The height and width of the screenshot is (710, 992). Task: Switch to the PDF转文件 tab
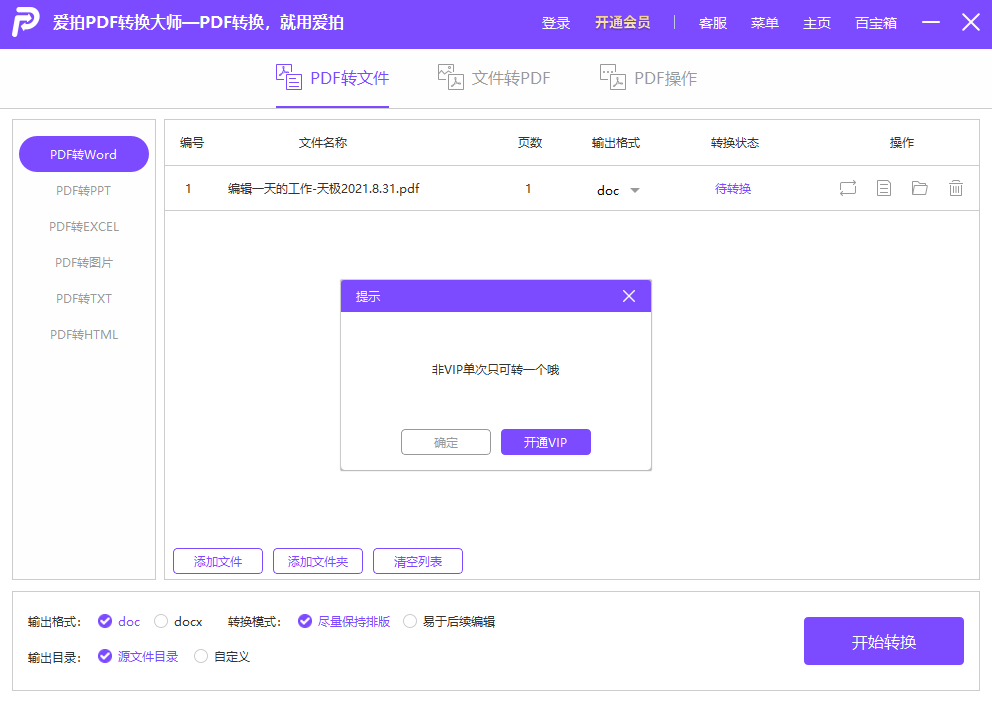point(332,78)
